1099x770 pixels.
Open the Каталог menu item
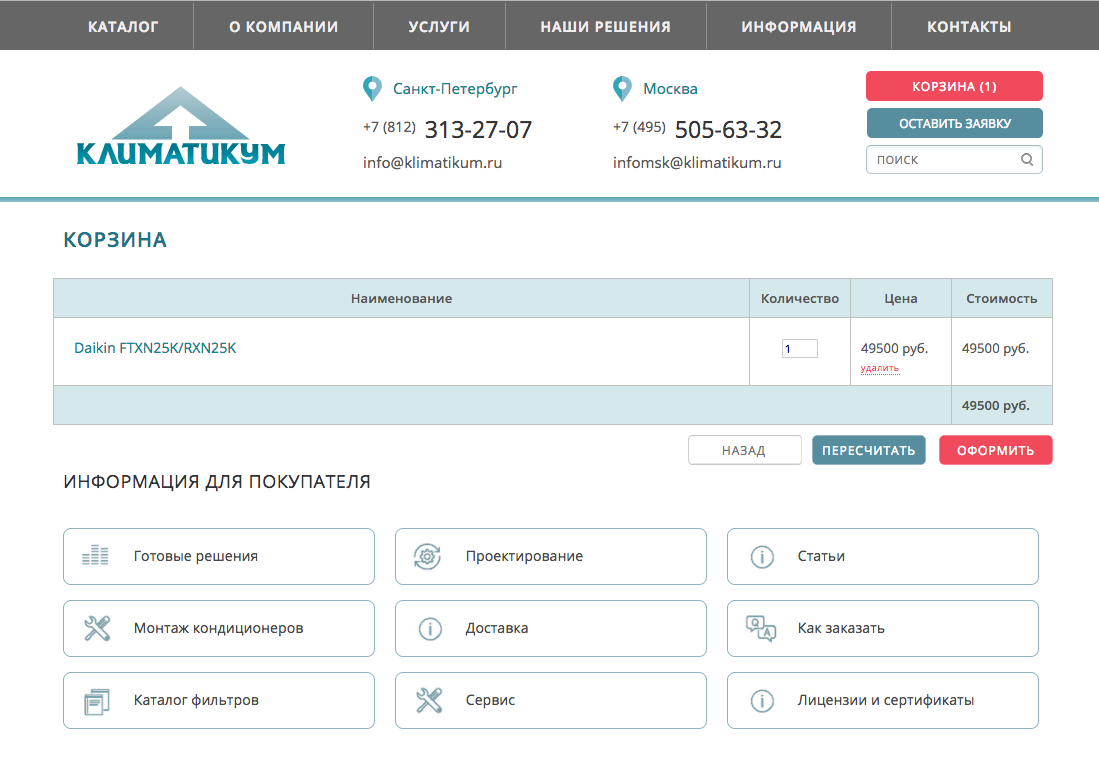click(123, 27)
